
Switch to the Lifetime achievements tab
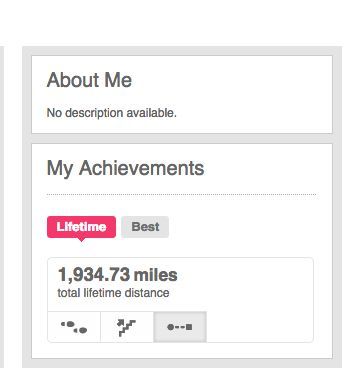[81, 227]
